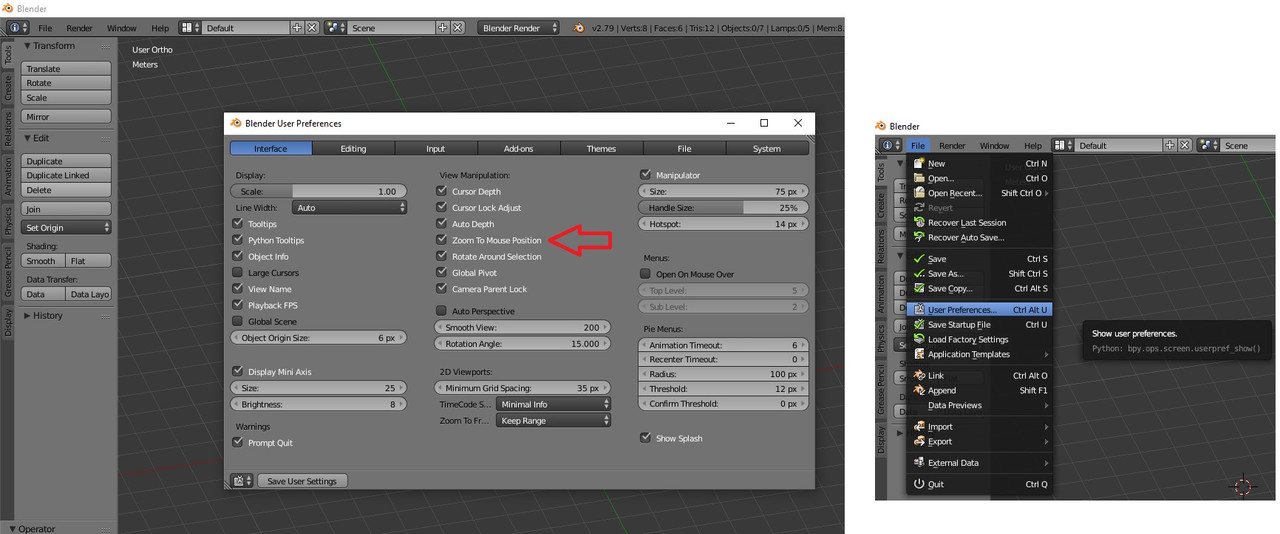Adjust the Smooth View value field
This screenshot has width=1280, height=534.
click(523, 327)
